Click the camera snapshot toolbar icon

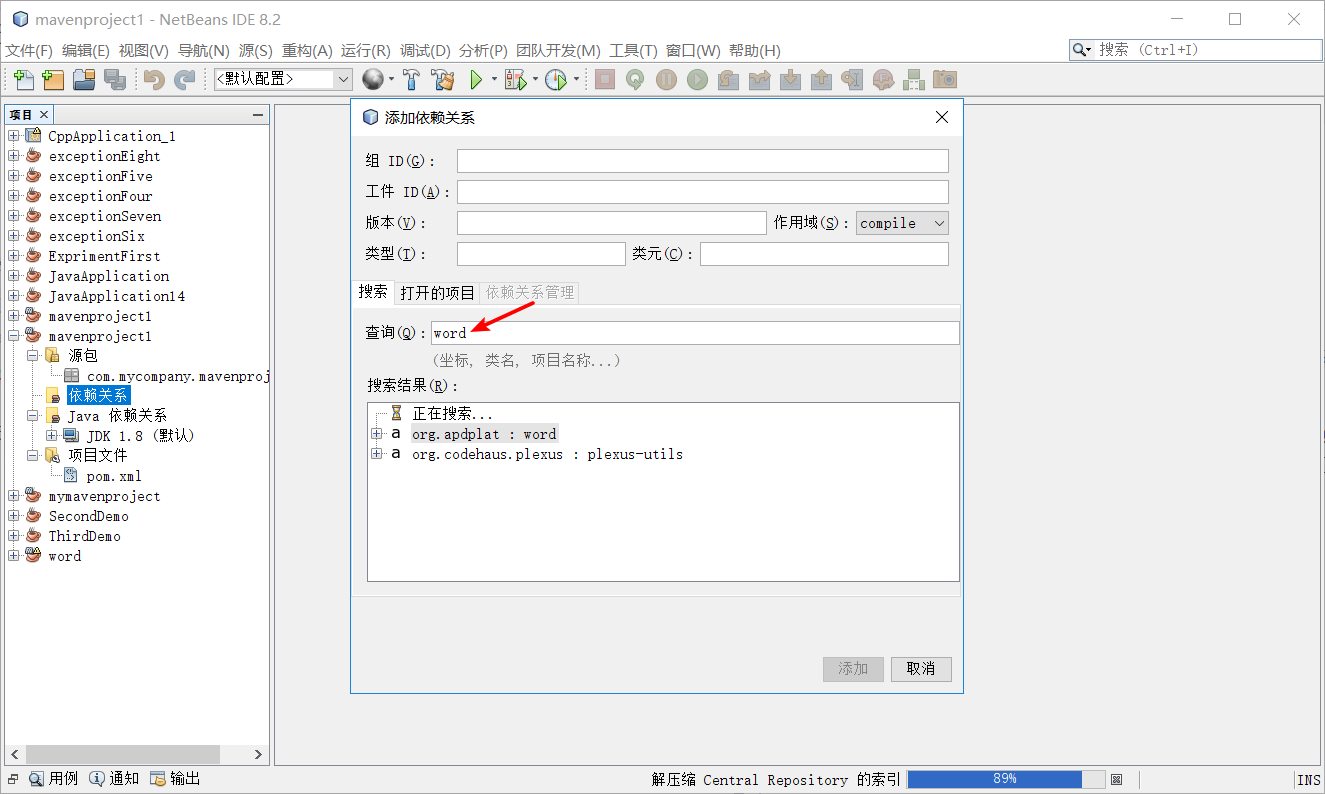(x=945, y=80)
